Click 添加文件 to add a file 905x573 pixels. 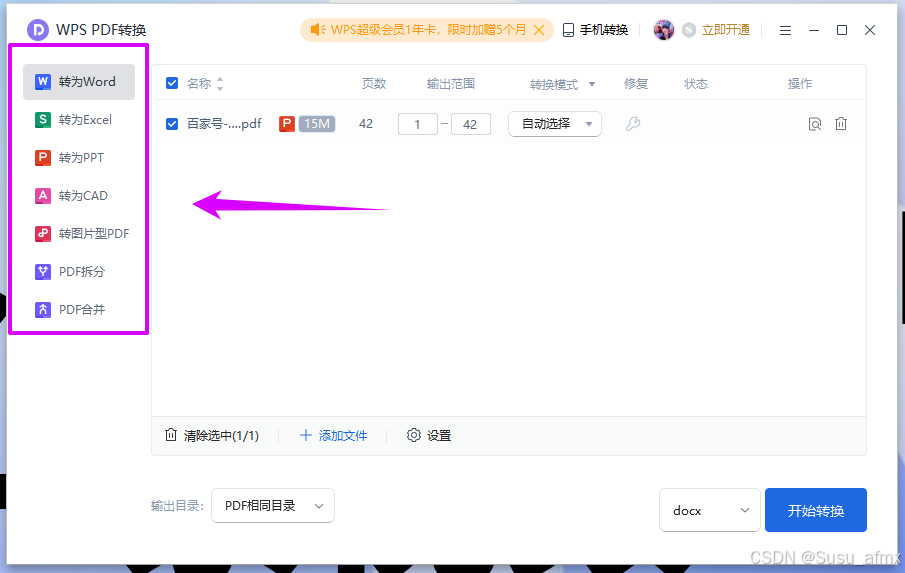point(334,436)
